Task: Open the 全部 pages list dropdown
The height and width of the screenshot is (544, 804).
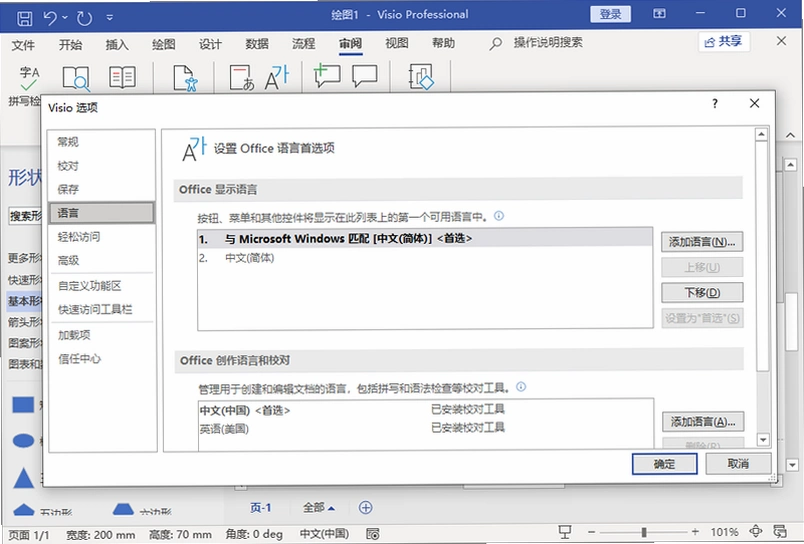Action: point(318,508)
